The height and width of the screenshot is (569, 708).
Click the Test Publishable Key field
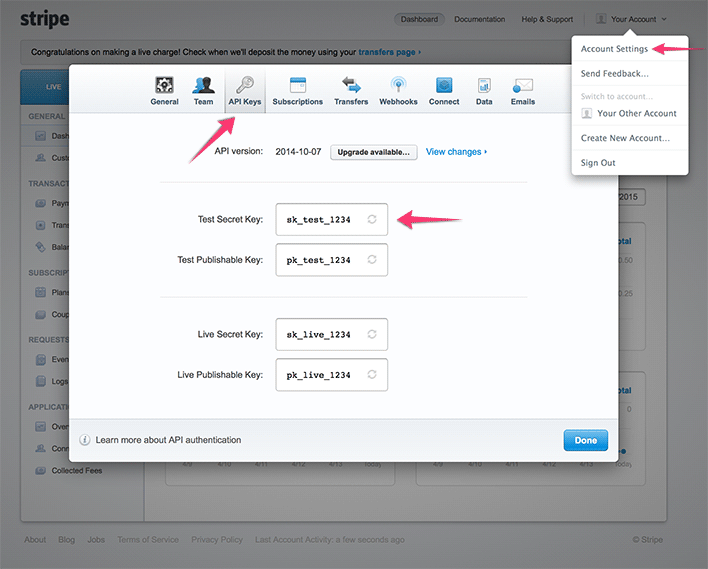(x=331, y=260)
